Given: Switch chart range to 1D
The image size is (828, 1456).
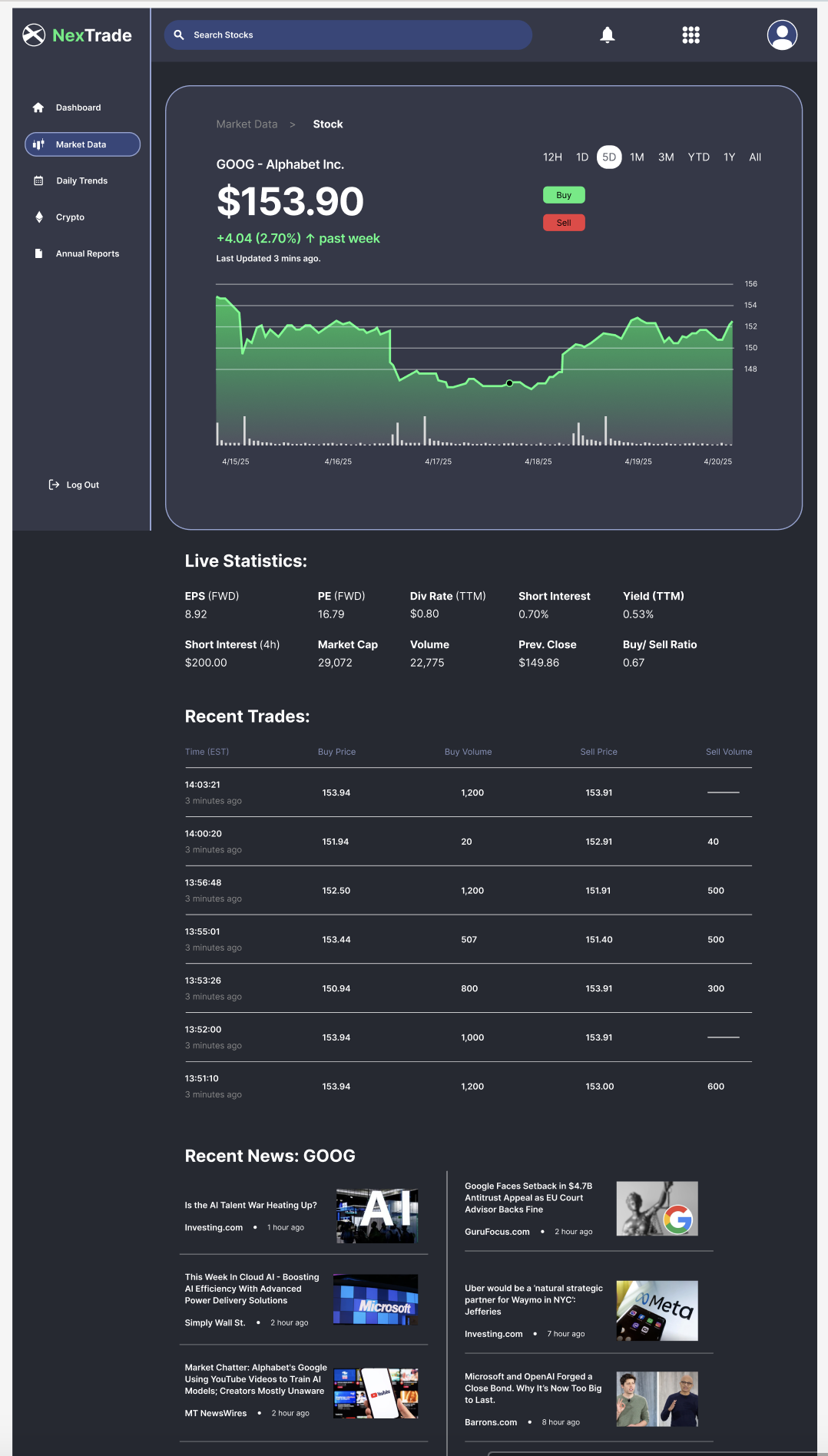Looking at the screenshot, I should click(x=582, y=157).
